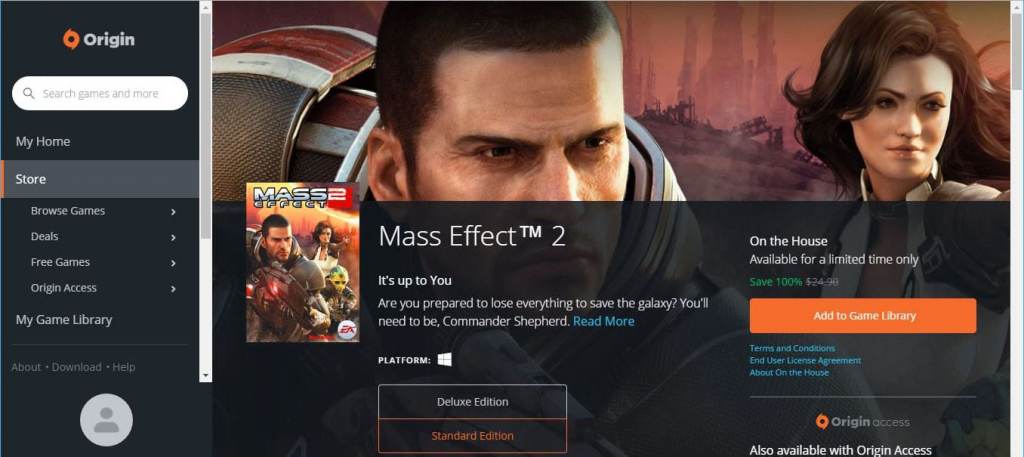
Task: Expand the Free Games submenu chevron
Action: click(x=173, y=262)
